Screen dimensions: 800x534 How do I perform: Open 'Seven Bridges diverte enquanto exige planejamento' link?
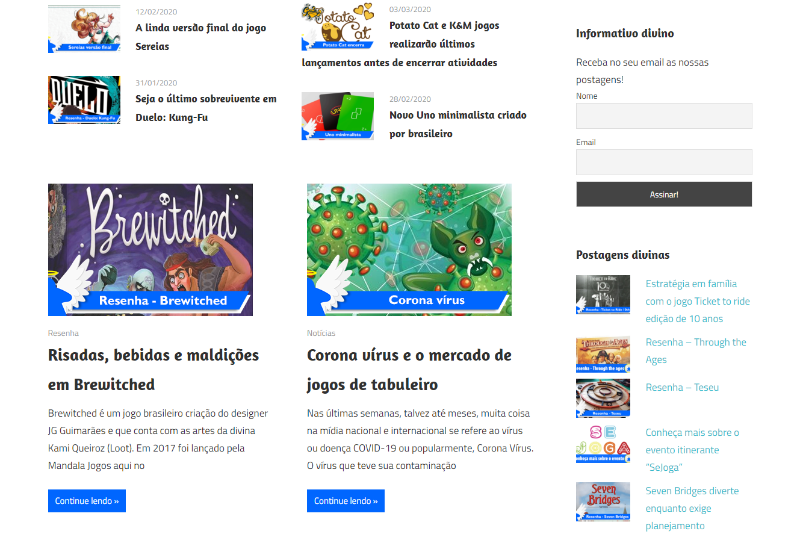692,508
